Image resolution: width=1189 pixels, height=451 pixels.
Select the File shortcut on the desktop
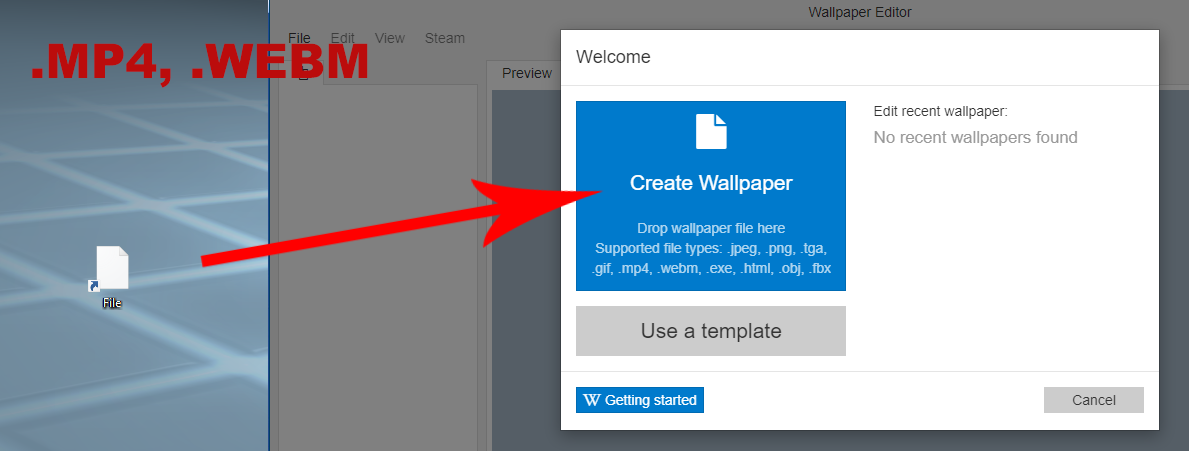[x=112, y=277]
